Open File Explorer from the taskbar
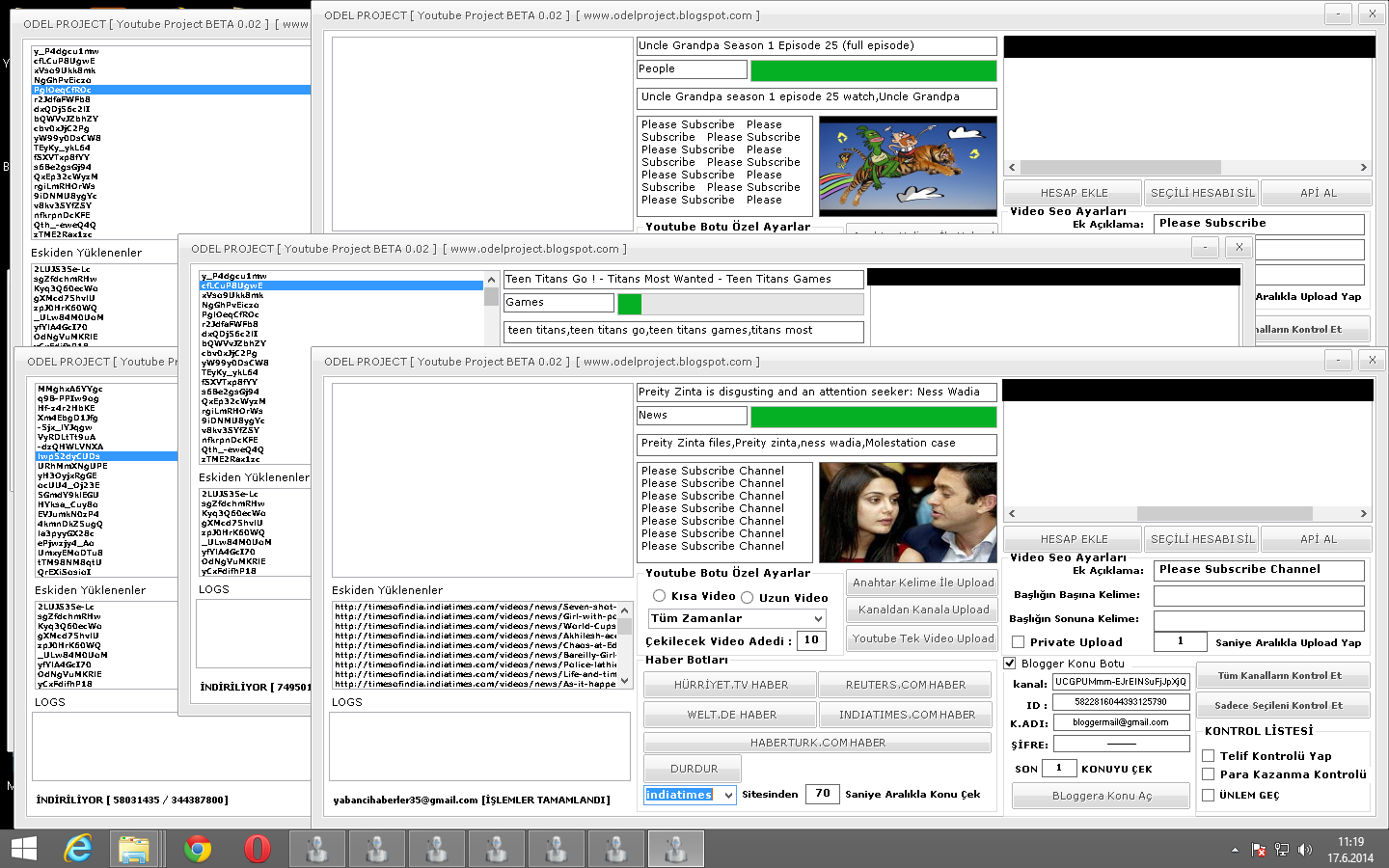 [134, 849]
